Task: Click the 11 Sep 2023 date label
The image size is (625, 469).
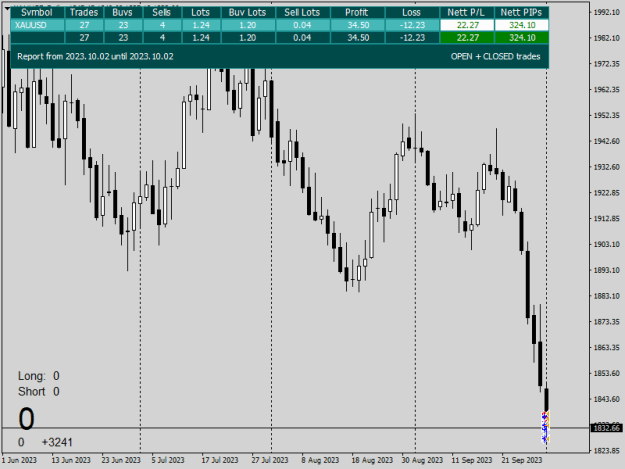Action: [472, 460]
